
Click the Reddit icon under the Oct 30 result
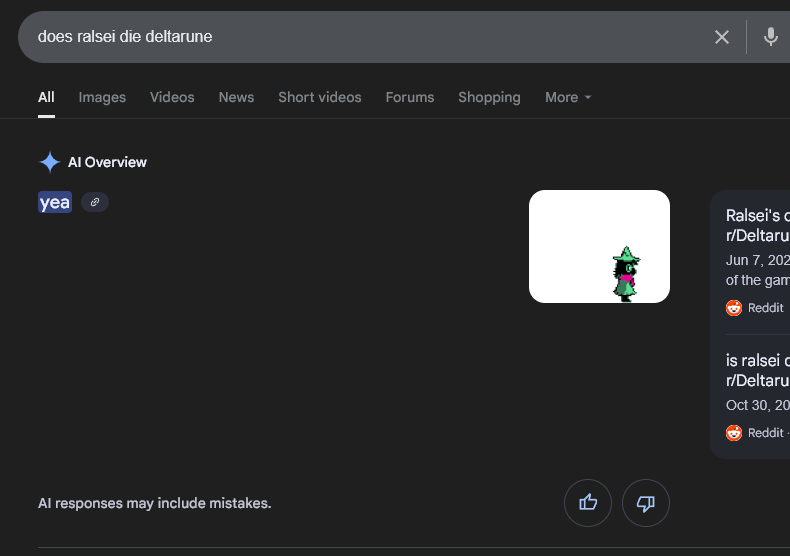click(734, 433)
